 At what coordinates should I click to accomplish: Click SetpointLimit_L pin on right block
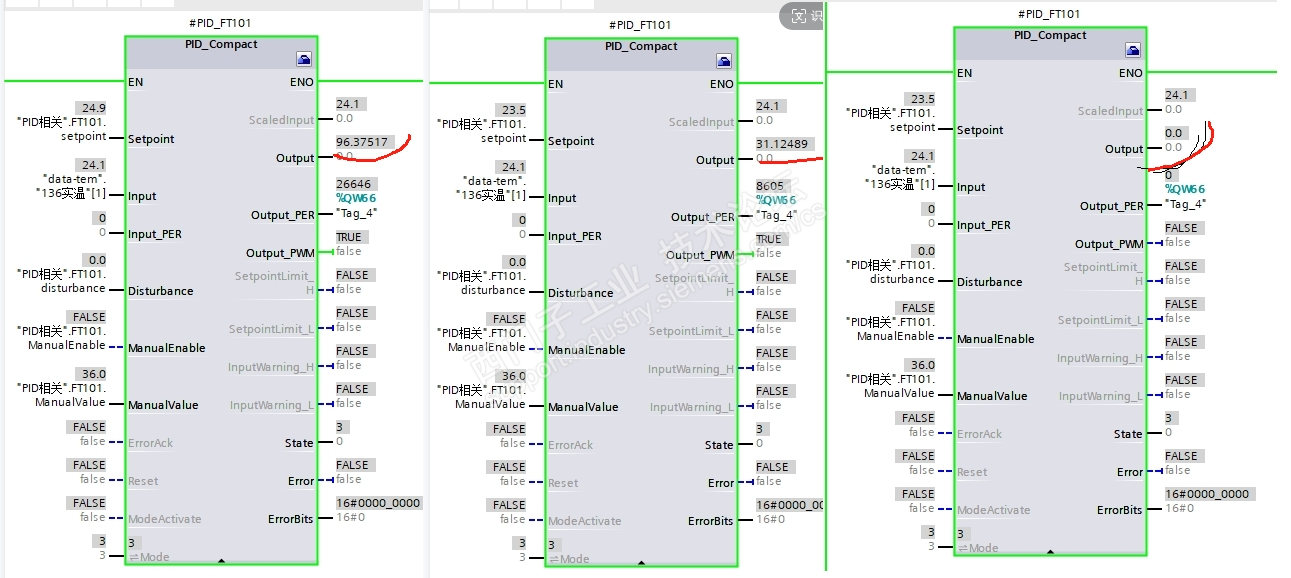(1100, 320)
